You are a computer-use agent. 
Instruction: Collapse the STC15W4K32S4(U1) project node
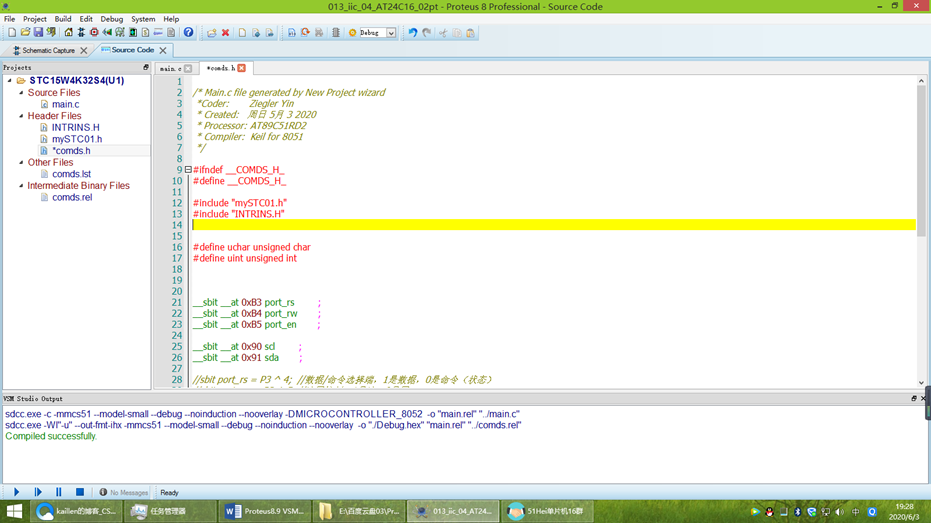9,80
